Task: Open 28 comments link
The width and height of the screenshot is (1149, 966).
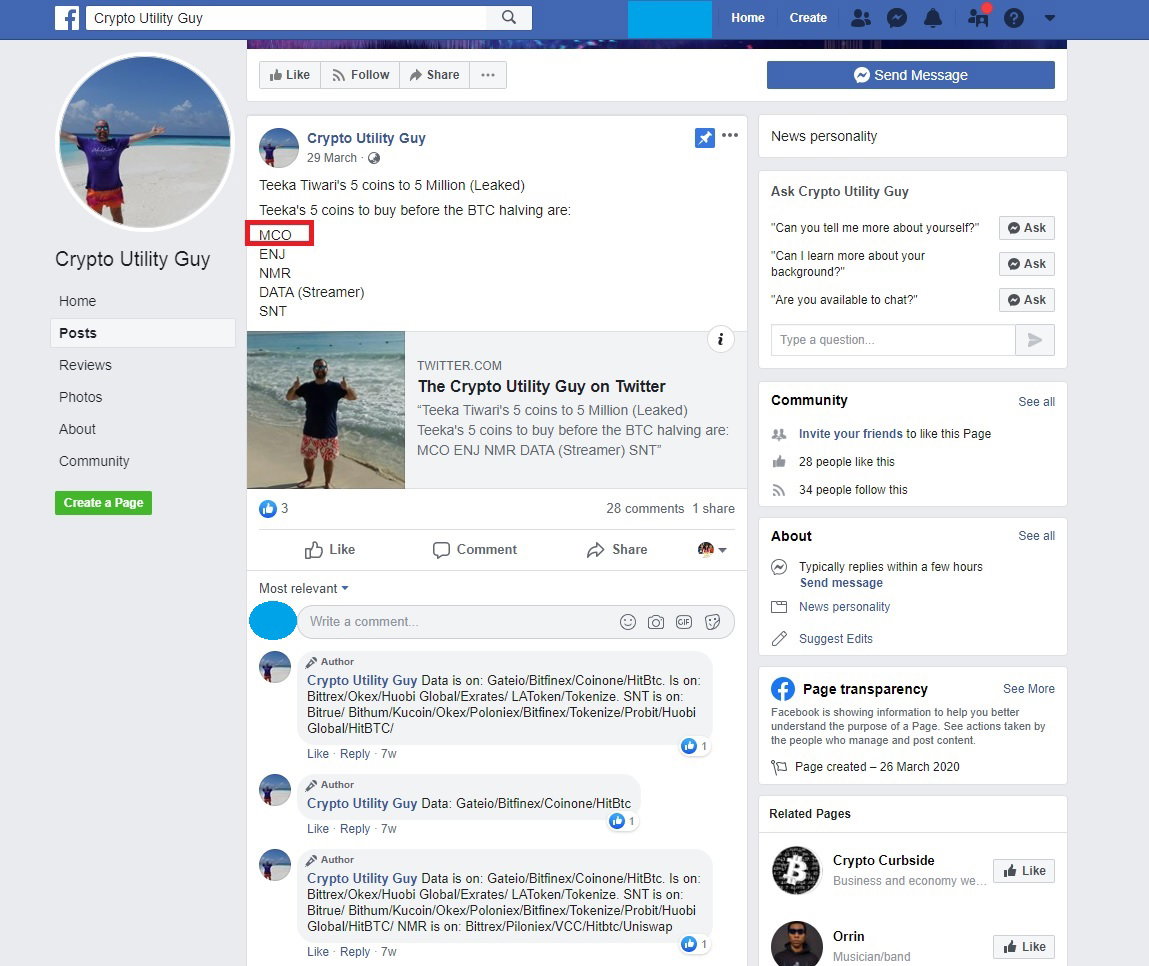Action: pyautogui.click(x=645, y=509)
